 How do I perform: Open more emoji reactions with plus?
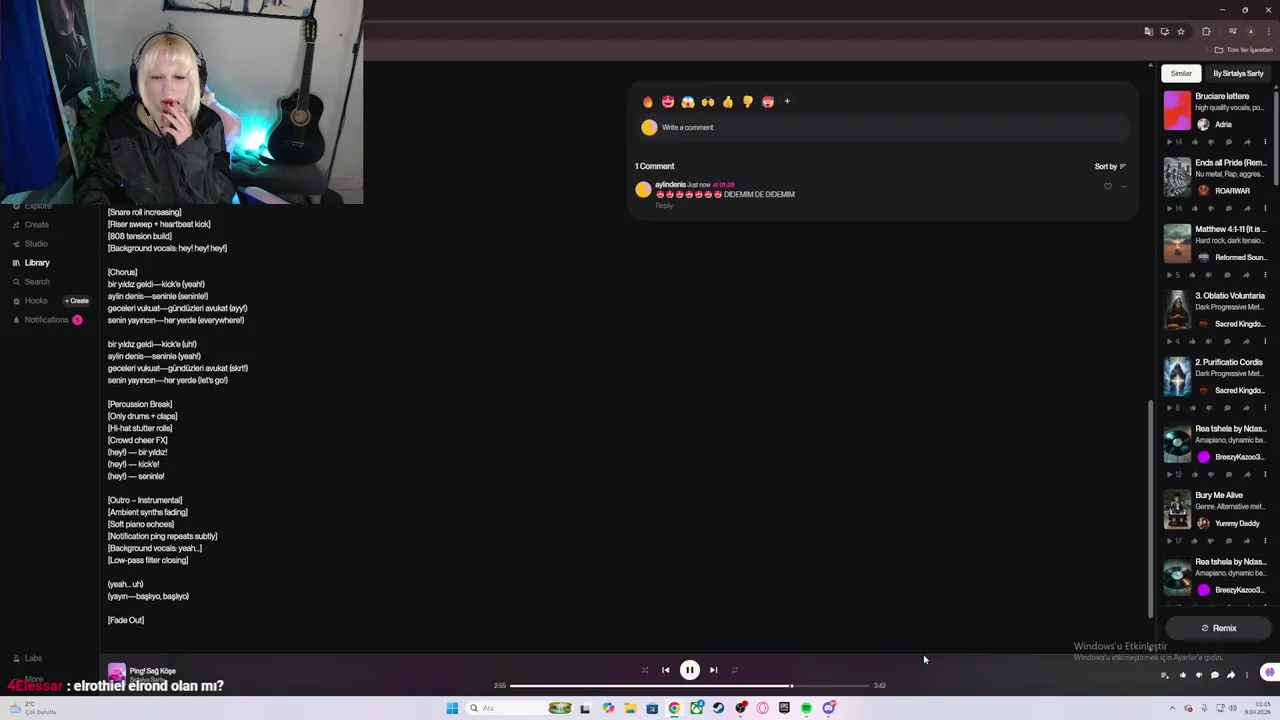[x=787, y=101]
